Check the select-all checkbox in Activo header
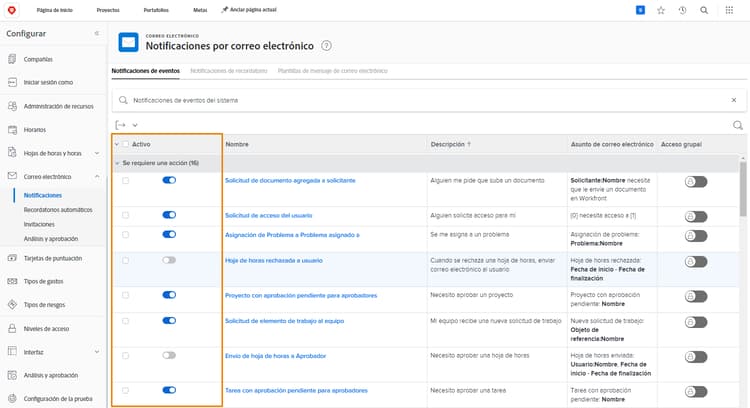The image size is (750, 408). 125,144
